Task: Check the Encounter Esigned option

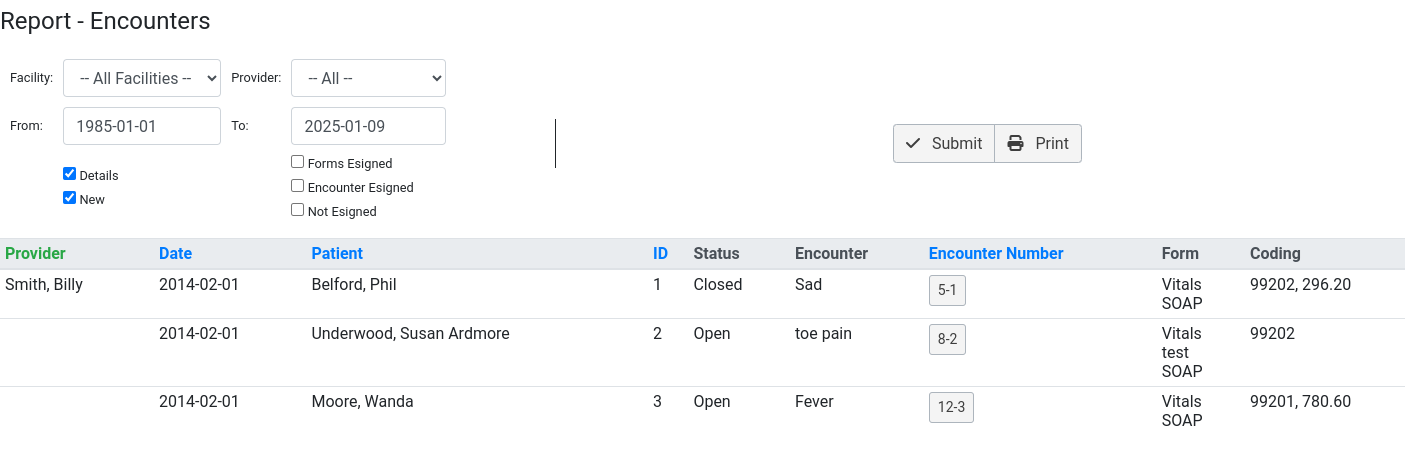Action: click(x=297, y=186)
